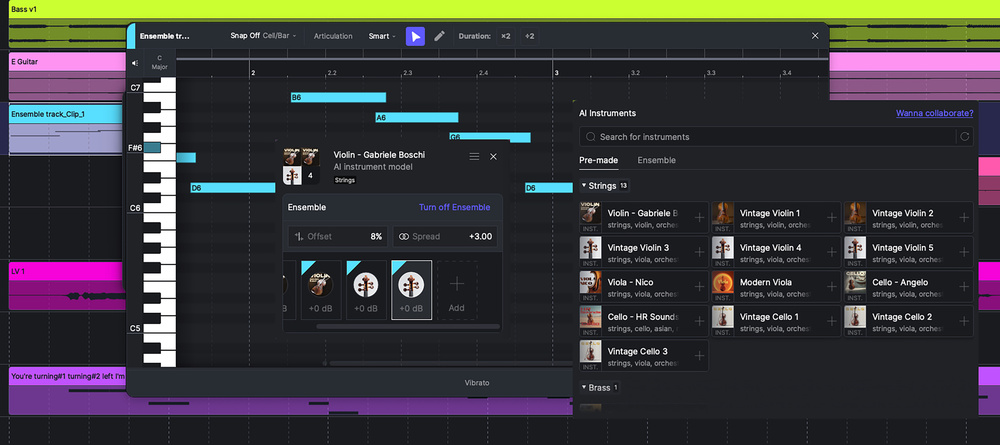Add Vintage Violin 1 with plus icon
The width and height of the screenshot is (1000, 445).
[830, 217]
